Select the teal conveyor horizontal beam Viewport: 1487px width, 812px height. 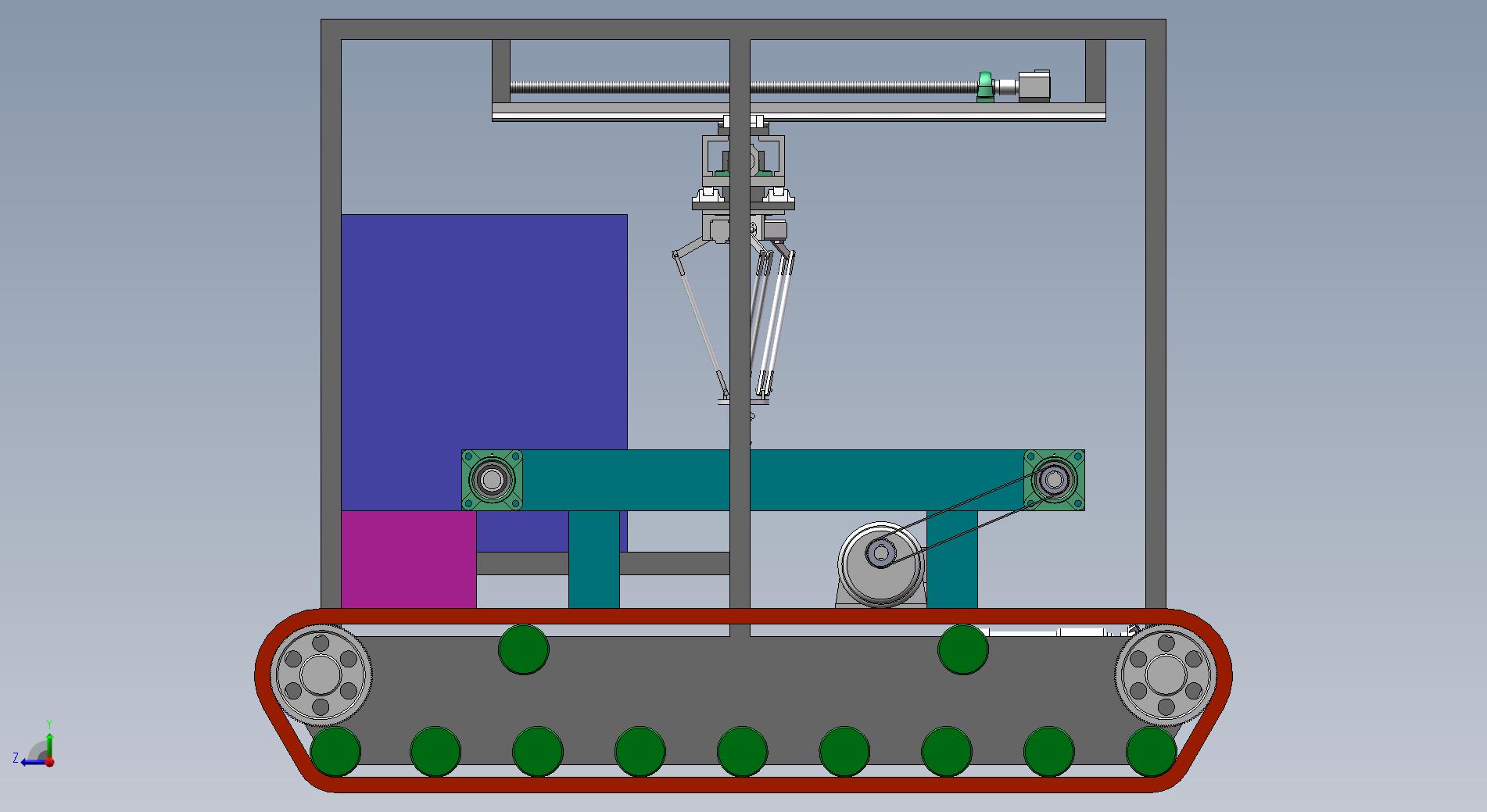(625, 480)
